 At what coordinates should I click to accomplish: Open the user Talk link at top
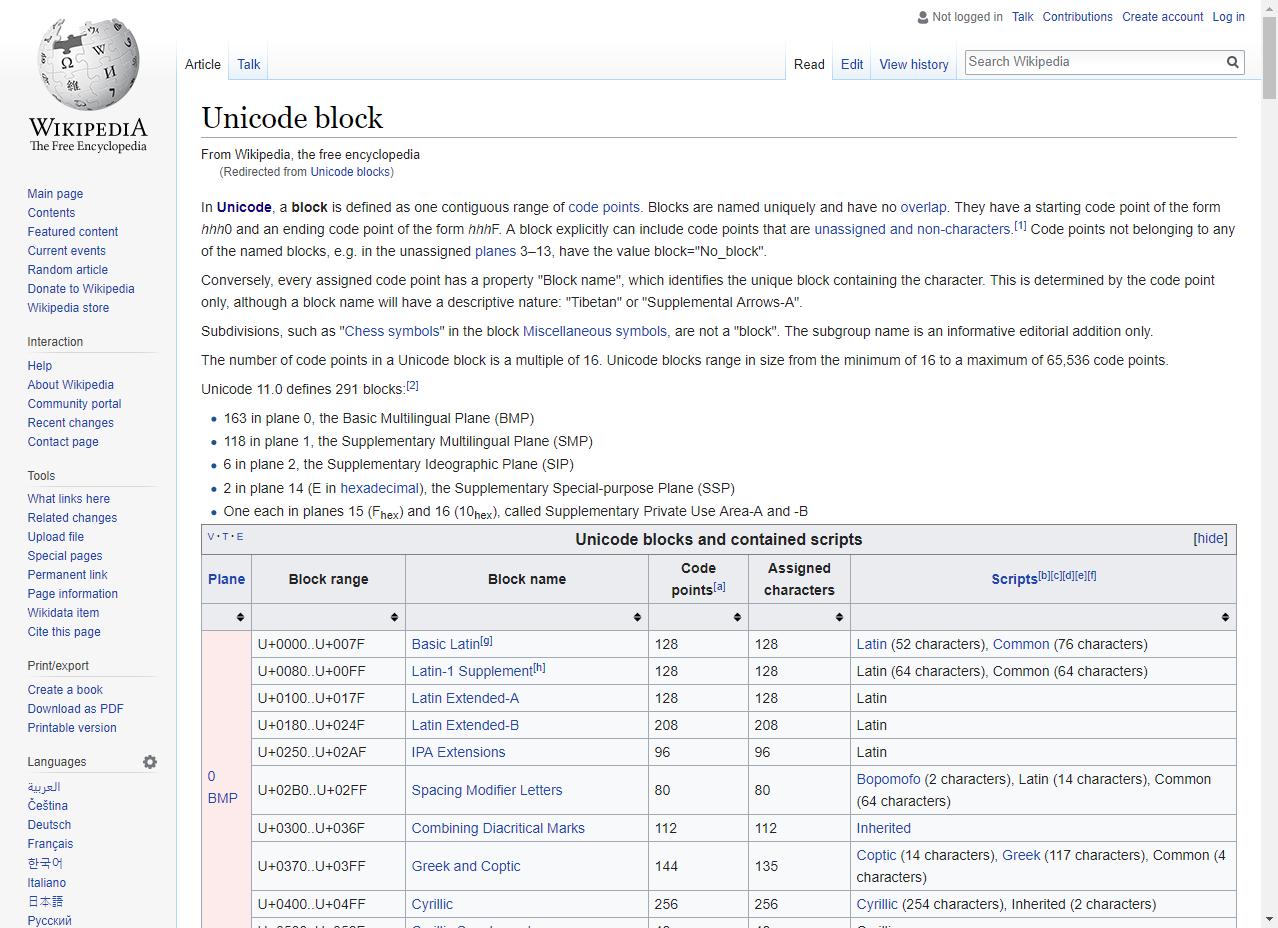(1023, 17)
